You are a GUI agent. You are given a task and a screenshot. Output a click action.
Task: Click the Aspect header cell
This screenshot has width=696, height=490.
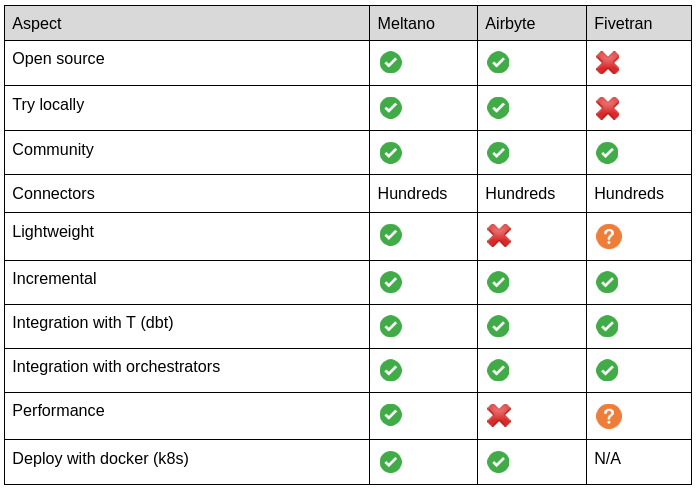(x=37, y=24)
